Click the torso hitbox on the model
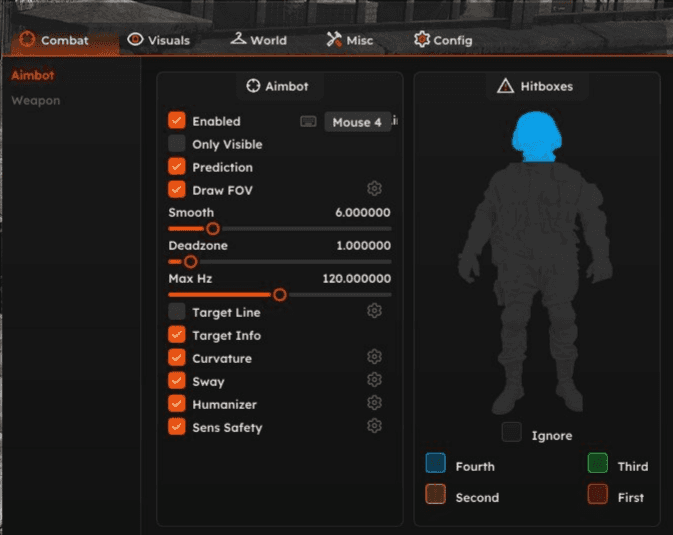This screenshot has height=535, width=673. [537, 215]
